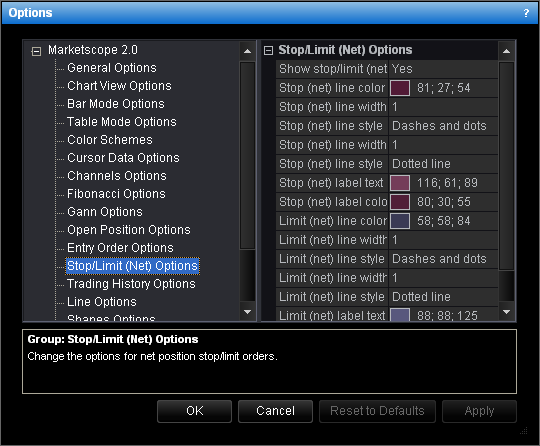Click the help question mark icon

point(526,13)
